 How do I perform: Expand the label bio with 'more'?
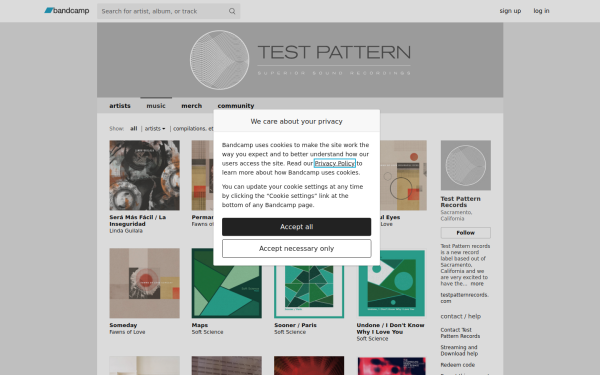pos(477,284)
